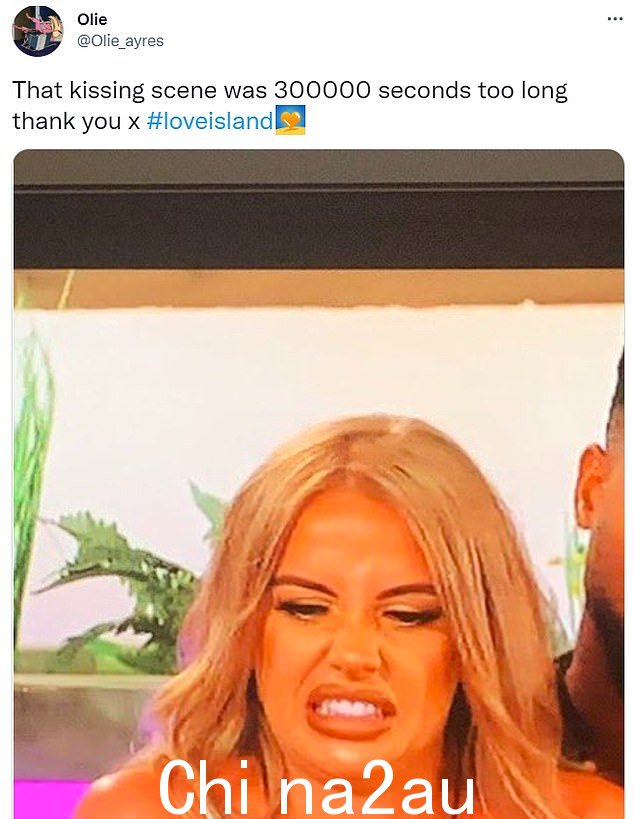Click the number 300000 in the tweet
Viewport: 634px width, 819px height.
tap(322, 90)
